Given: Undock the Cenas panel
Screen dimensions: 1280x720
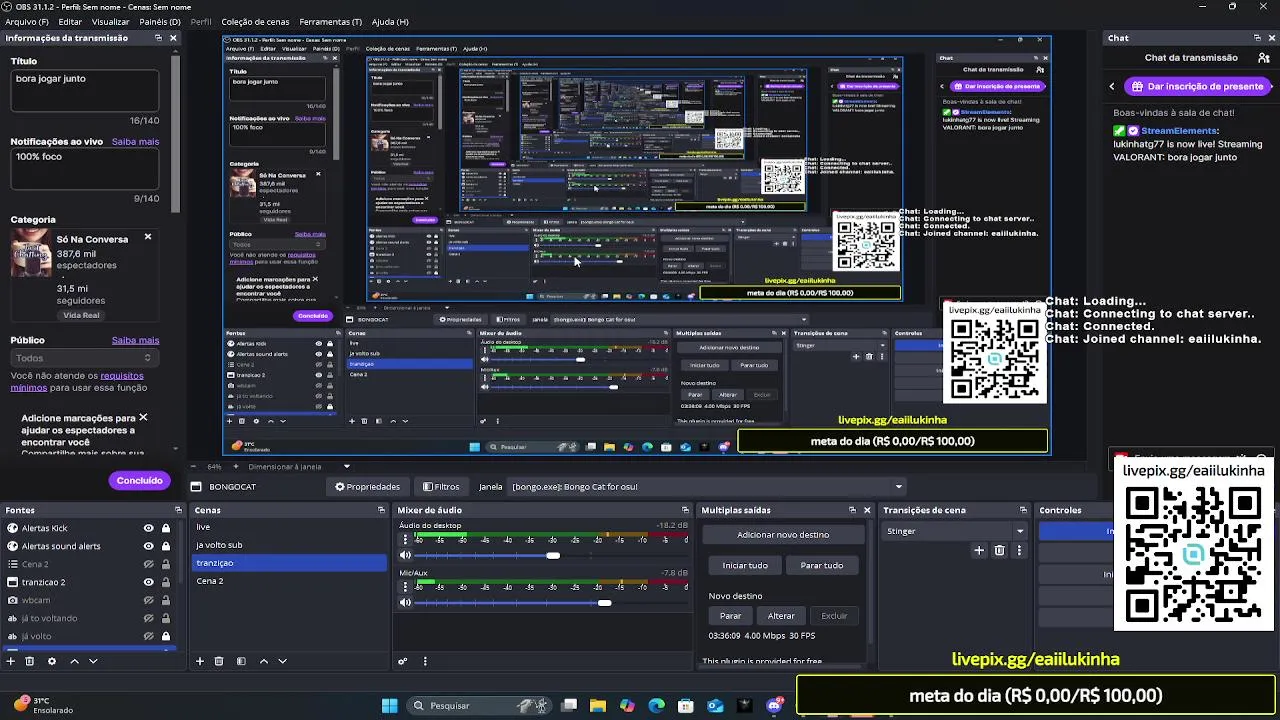Looking at the screenshot, I should pos(381,510).
